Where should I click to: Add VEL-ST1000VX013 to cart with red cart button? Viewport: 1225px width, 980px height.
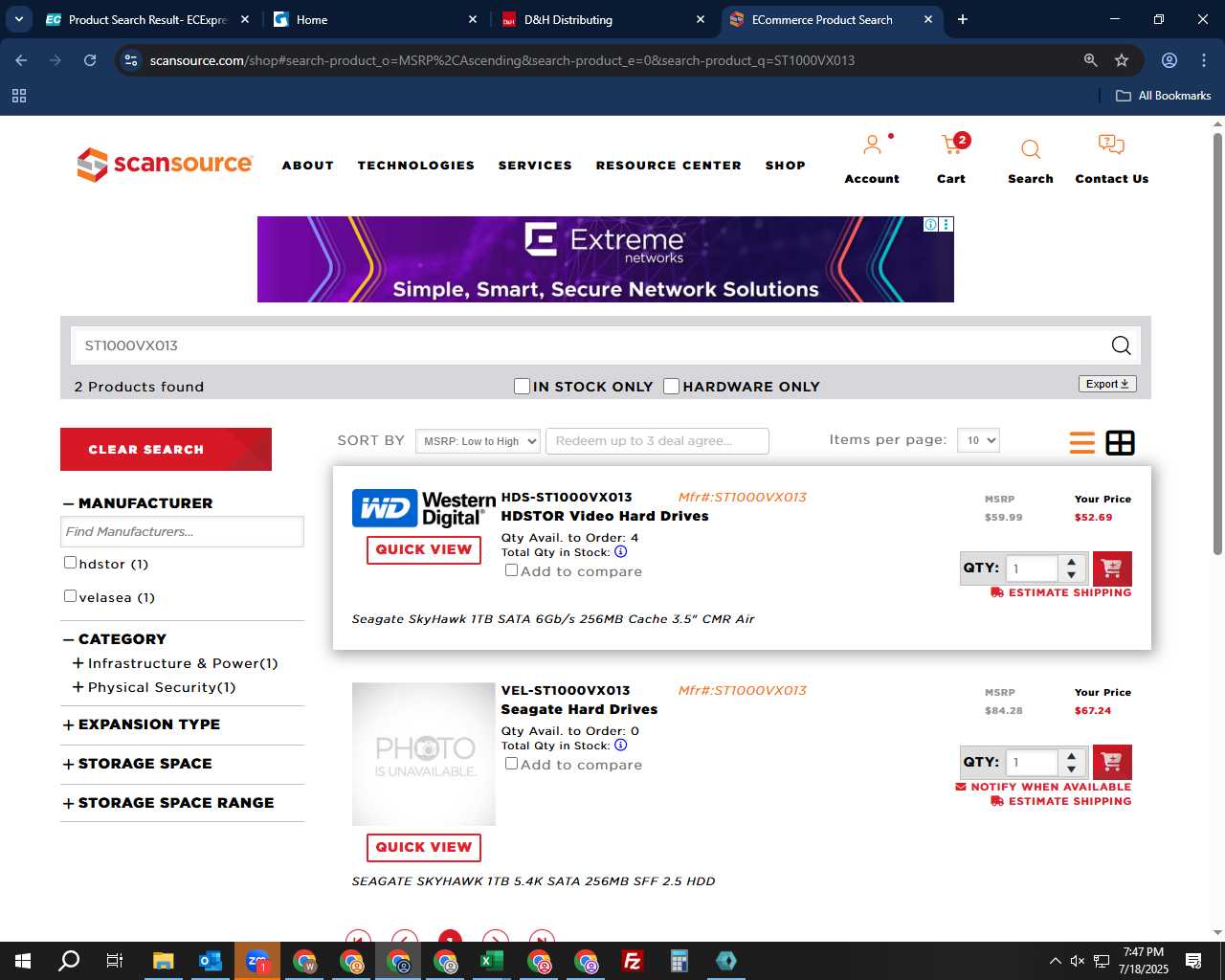tap(1112, 762)
